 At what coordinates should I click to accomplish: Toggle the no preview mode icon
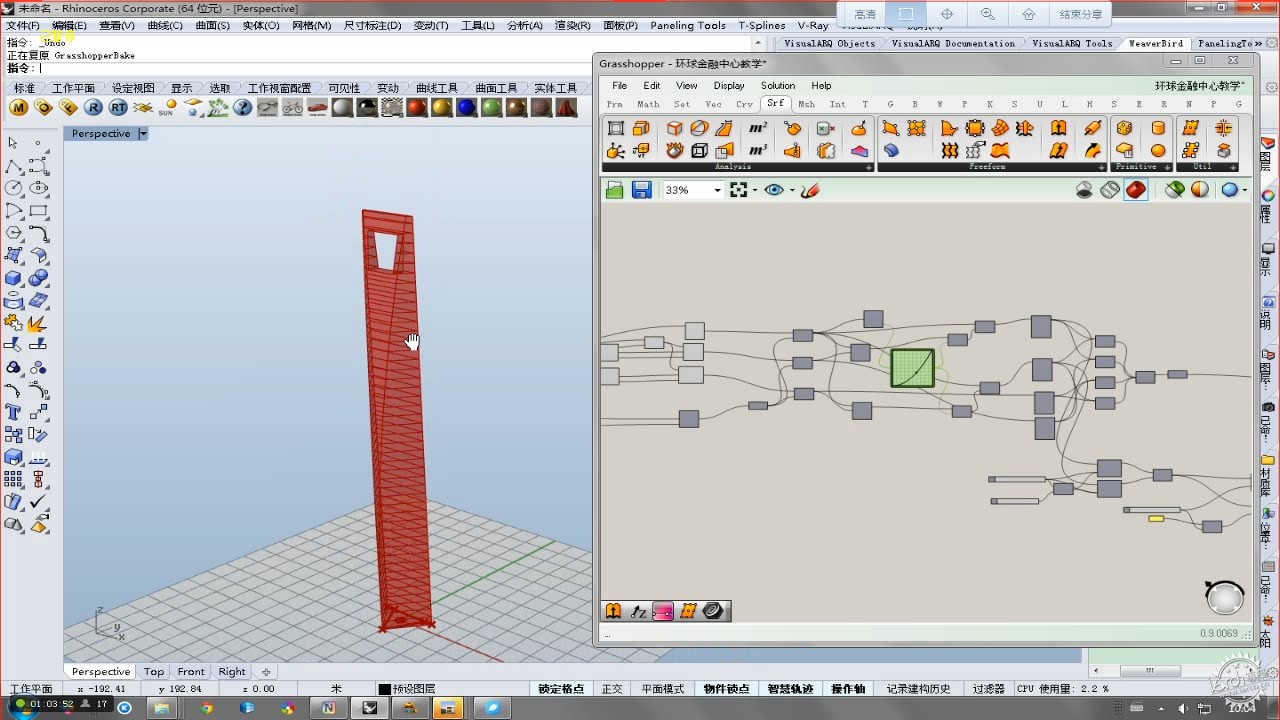[1085, 190]
